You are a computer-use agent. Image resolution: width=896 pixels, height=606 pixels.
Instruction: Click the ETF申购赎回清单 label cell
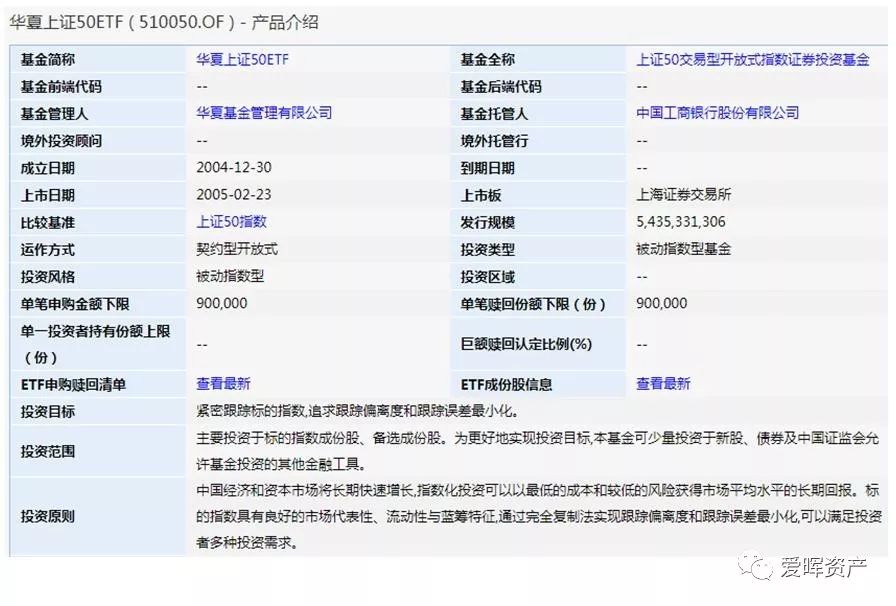point(98,384)
